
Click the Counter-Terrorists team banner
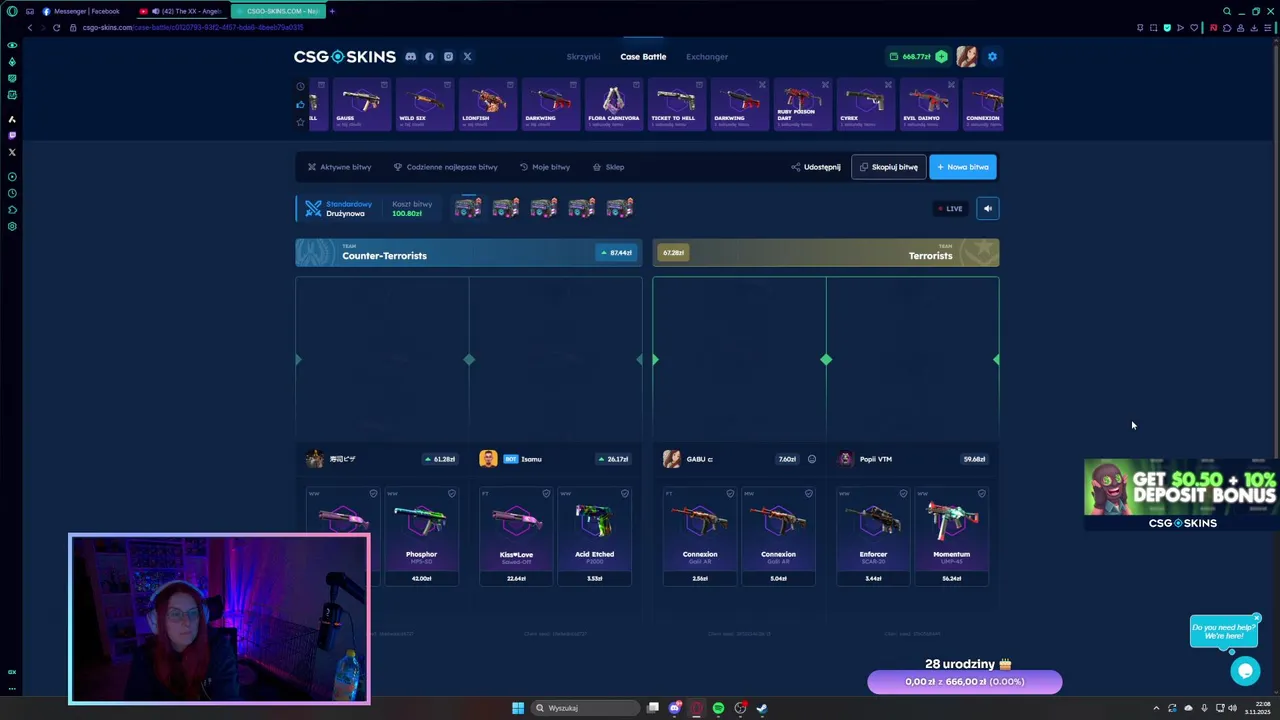pos(468,253)
